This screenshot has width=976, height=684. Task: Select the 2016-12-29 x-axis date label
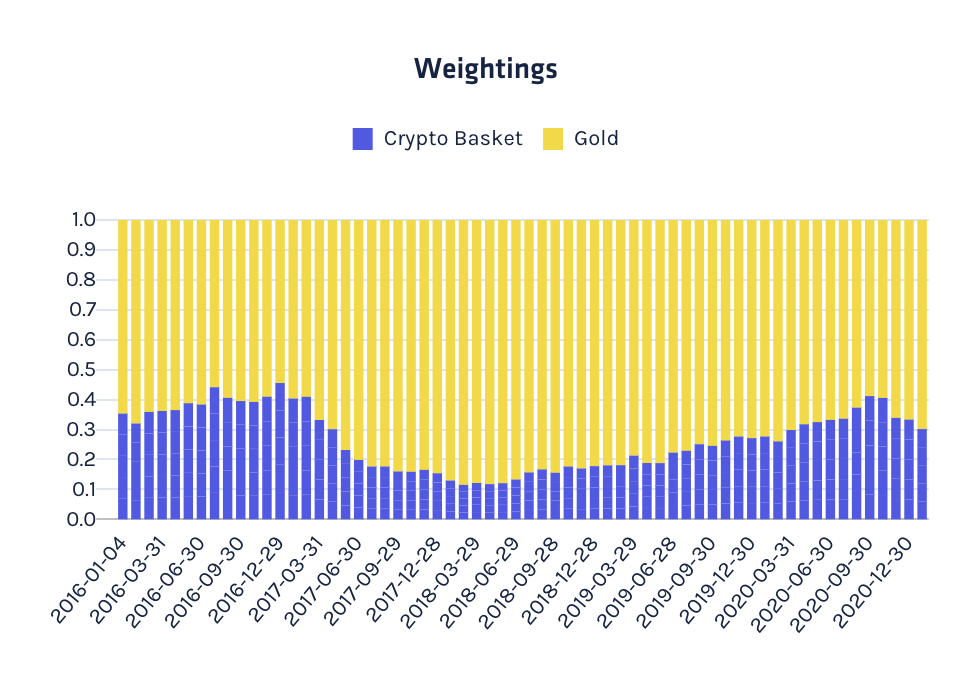pyautogui.click(x=246, y=580)
